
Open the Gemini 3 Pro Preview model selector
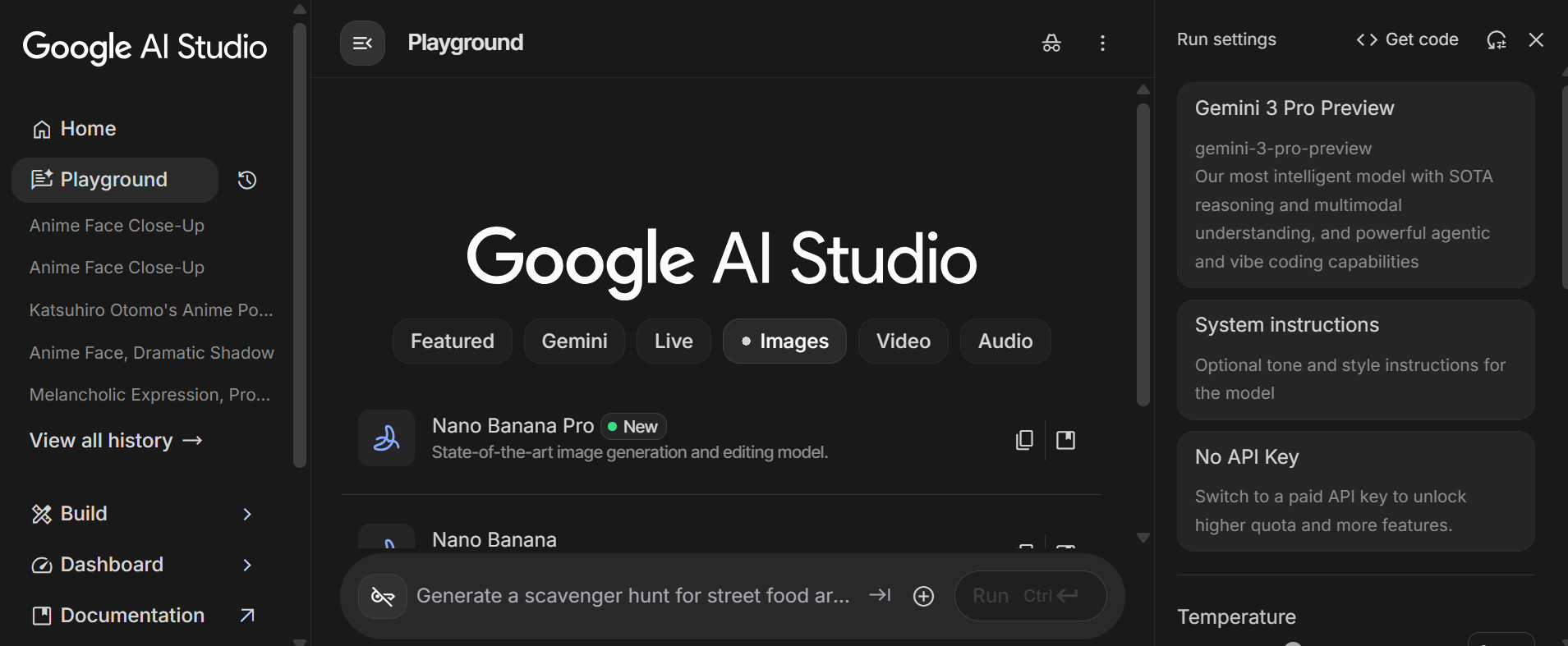click(x=1355, y=185)
